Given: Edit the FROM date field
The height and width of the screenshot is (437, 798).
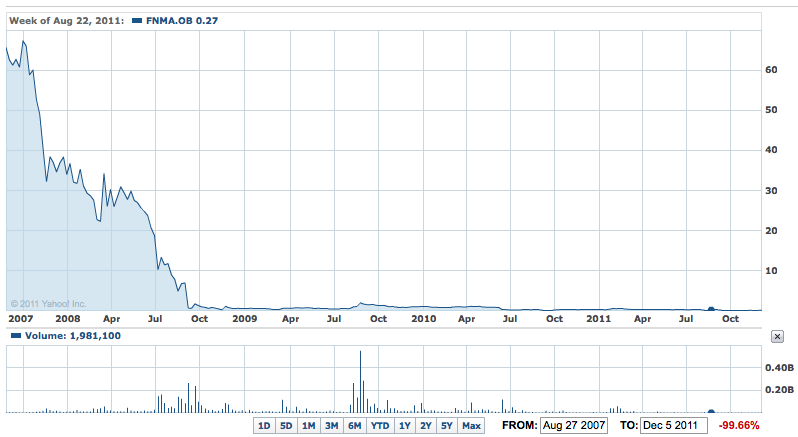Looking at the screenshot, I should coord(574,425).
